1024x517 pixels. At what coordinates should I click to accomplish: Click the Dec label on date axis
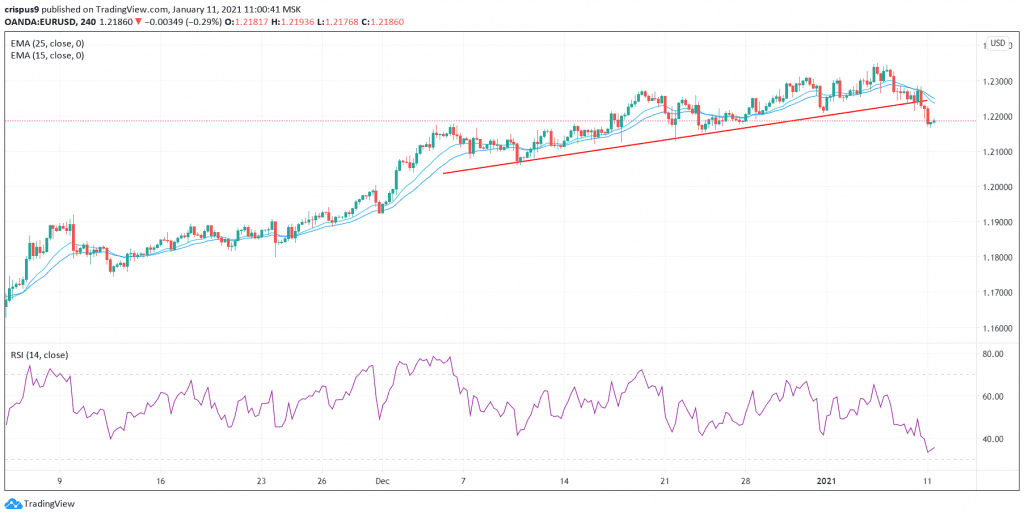(x=383, y=482)
